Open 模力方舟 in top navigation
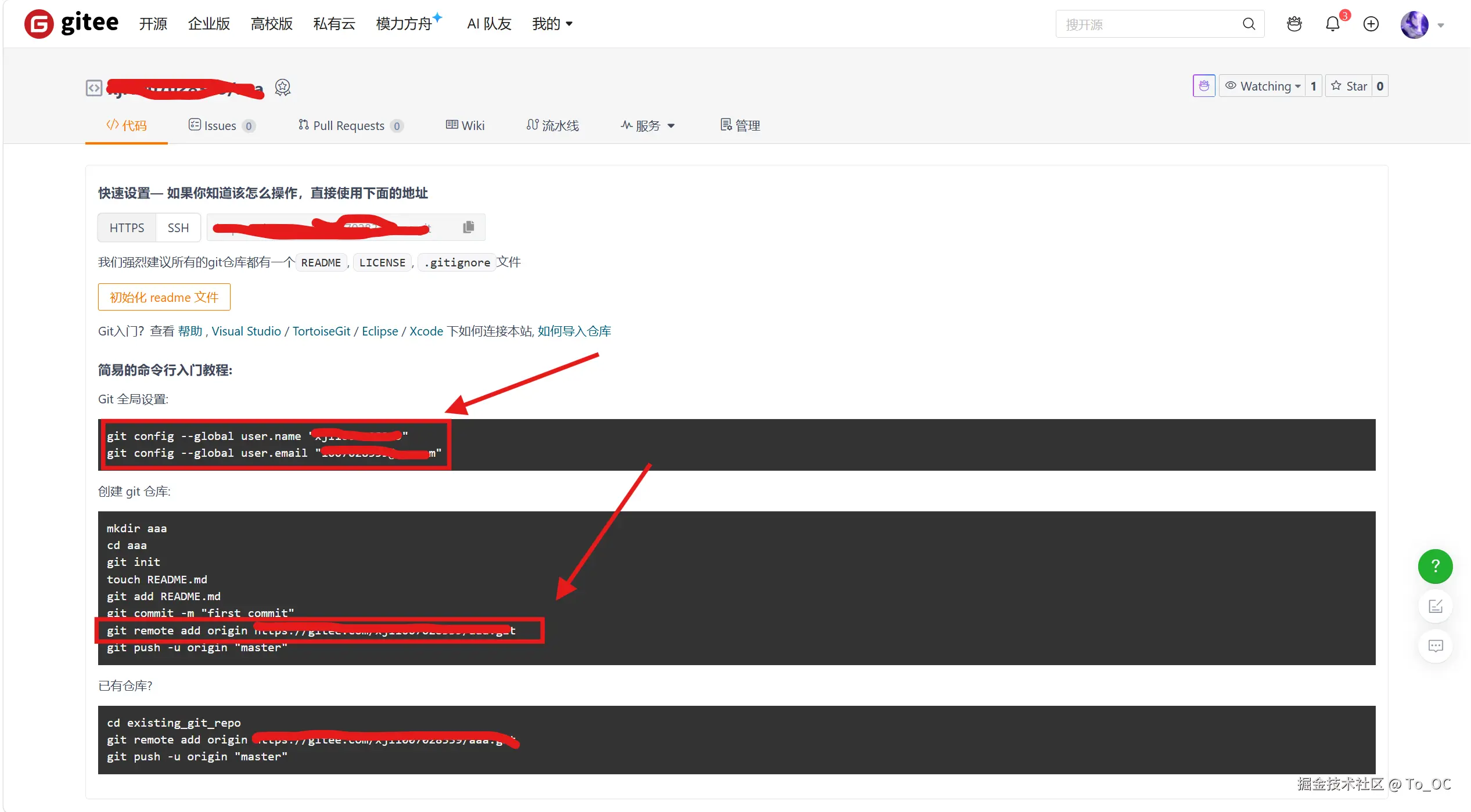Image resolution: width=1471 pixels, height=812 pixels. pos(409,24)
